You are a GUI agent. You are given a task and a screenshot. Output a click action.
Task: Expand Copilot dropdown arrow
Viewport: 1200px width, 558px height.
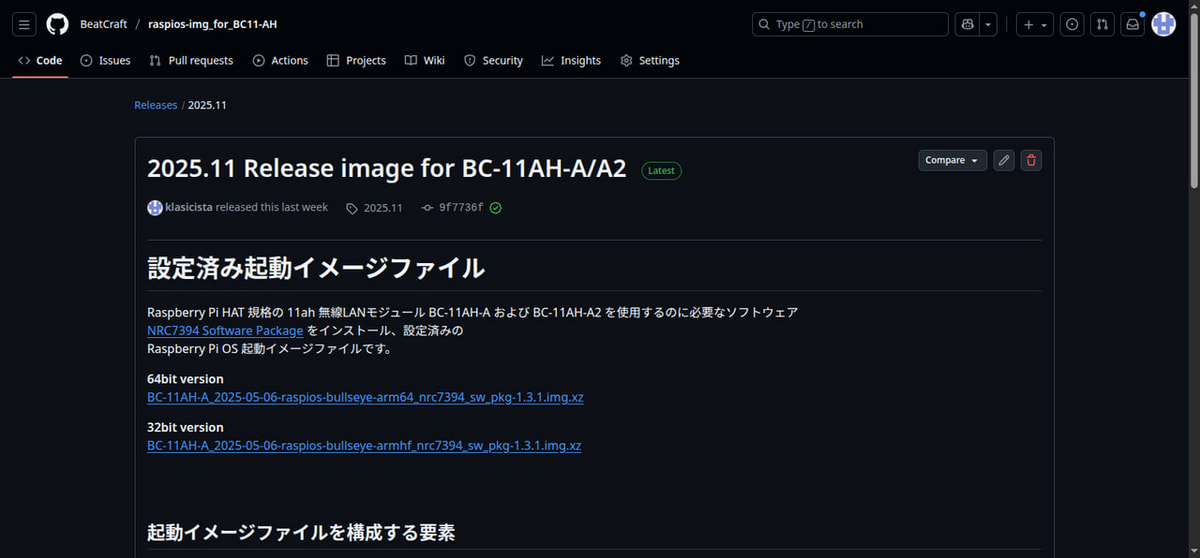click(988, 24)
